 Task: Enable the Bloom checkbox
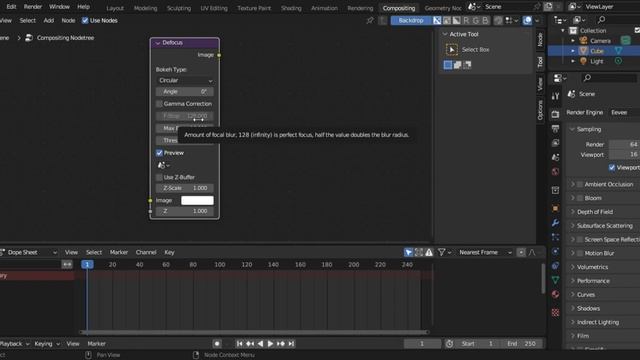tap(580, 198)
